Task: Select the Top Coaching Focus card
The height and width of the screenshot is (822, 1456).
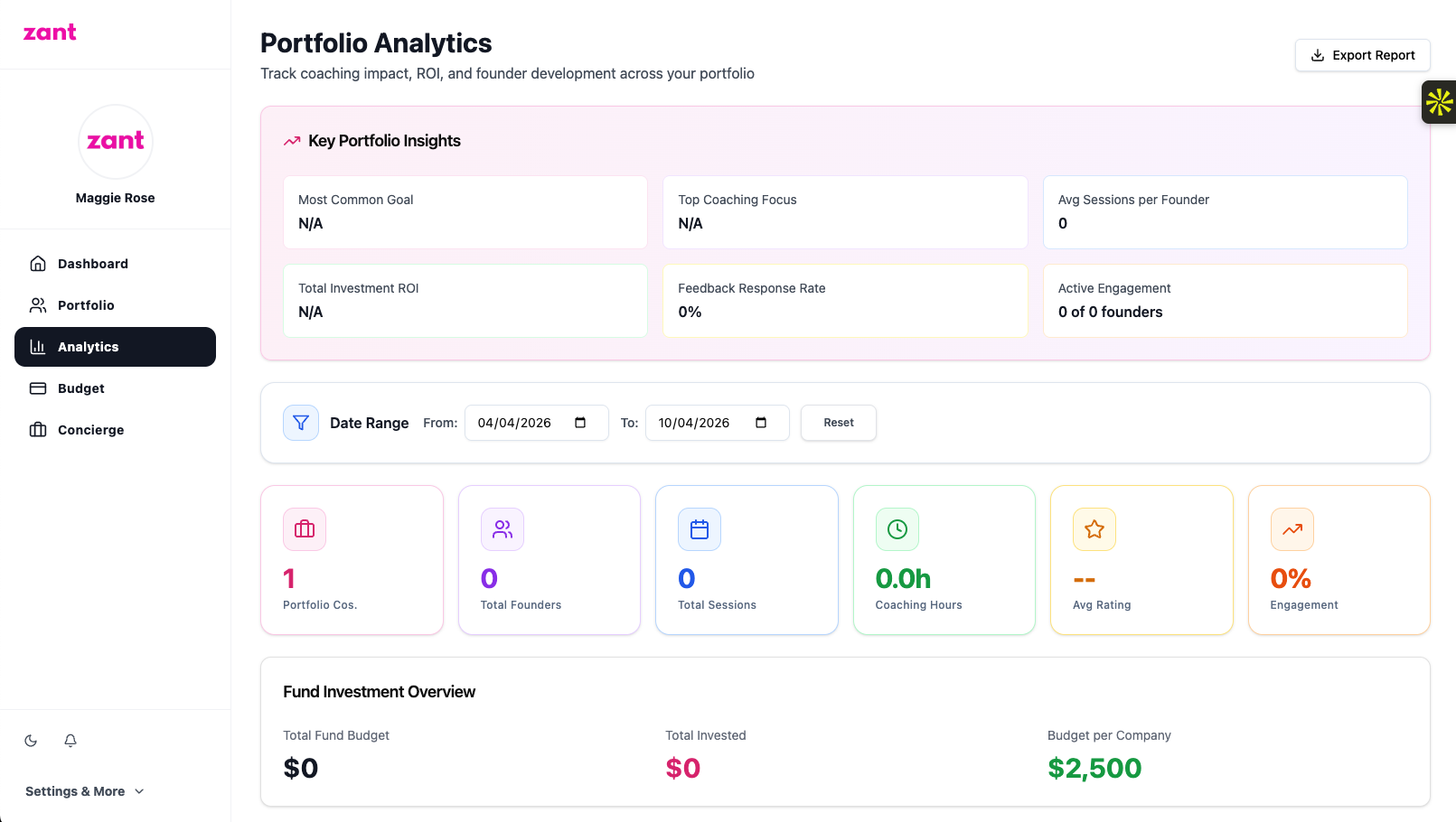Action: click(846, 212)
